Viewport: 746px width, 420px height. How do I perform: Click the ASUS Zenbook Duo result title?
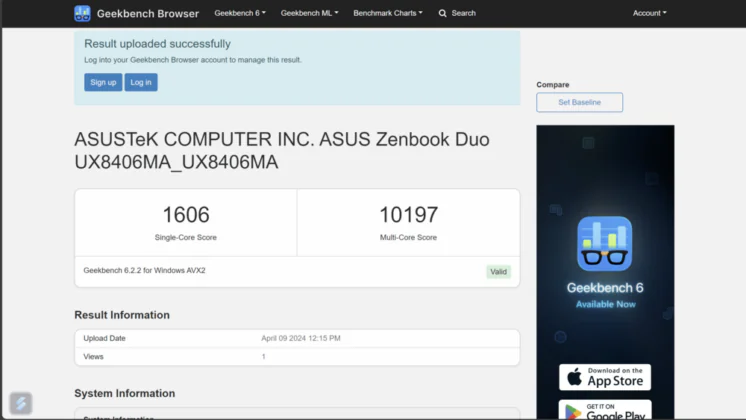point(282,151)
